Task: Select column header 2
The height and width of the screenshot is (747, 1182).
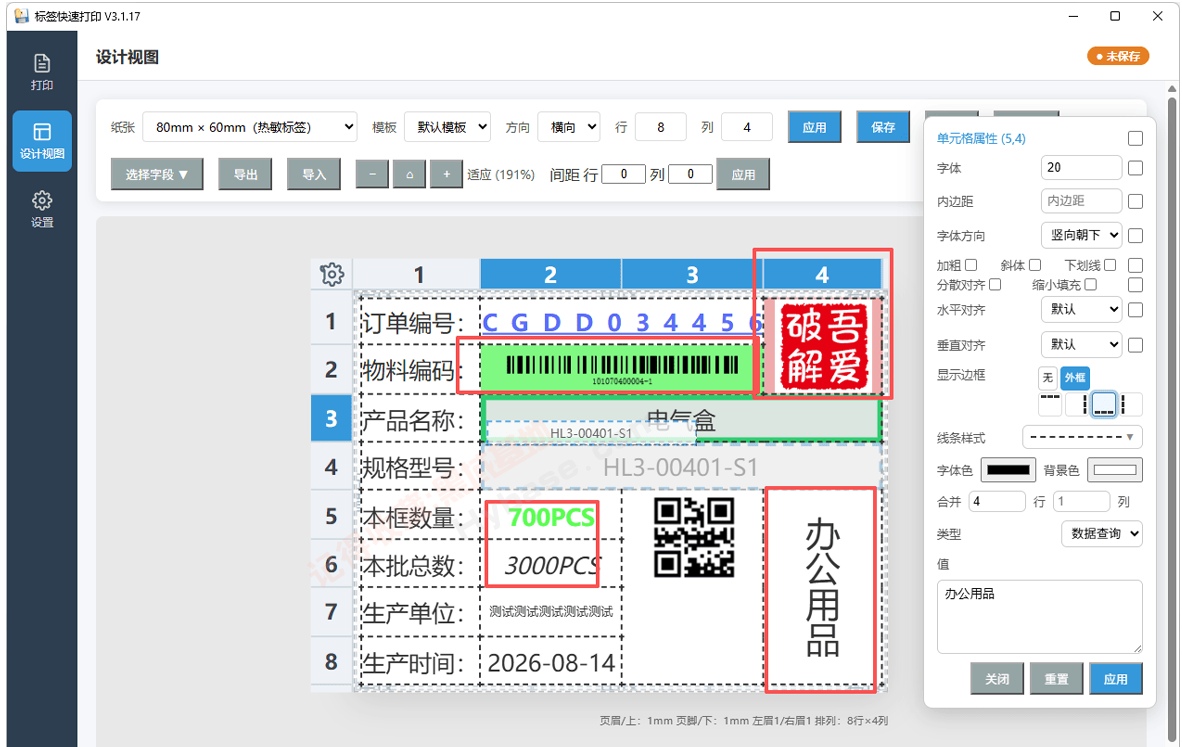Action: 550,274
